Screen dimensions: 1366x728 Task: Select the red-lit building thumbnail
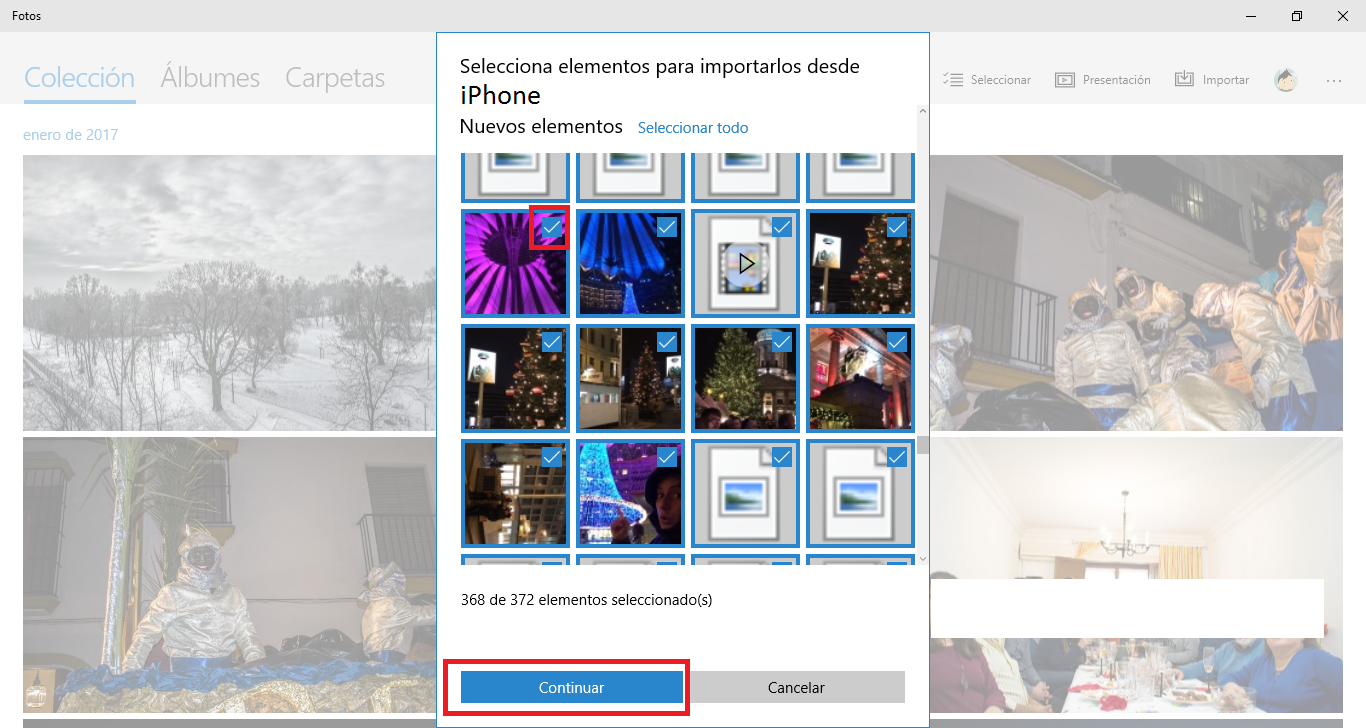(x=860, y=378)
